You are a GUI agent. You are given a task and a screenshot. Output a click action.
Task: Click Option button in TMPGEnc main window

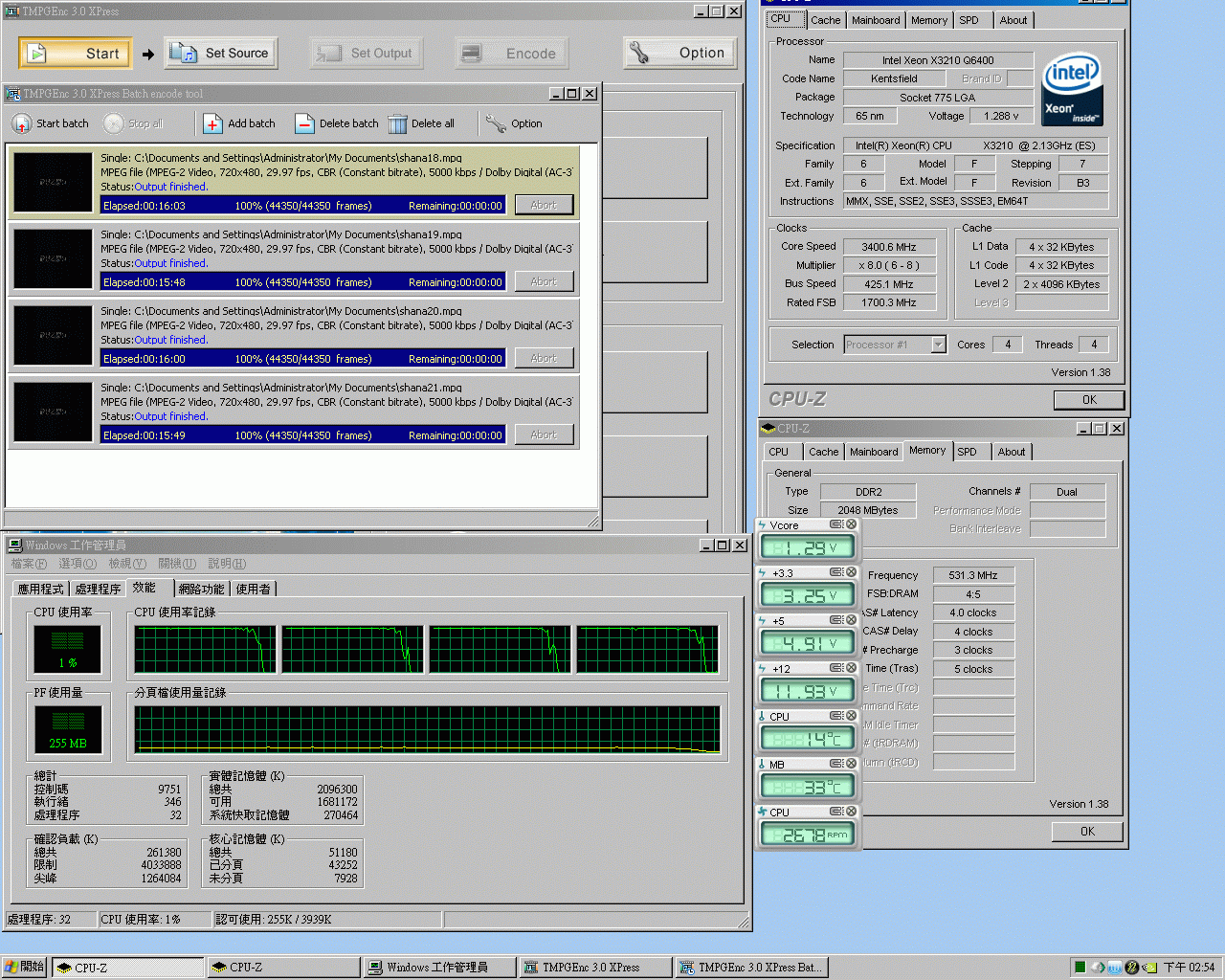680,54
